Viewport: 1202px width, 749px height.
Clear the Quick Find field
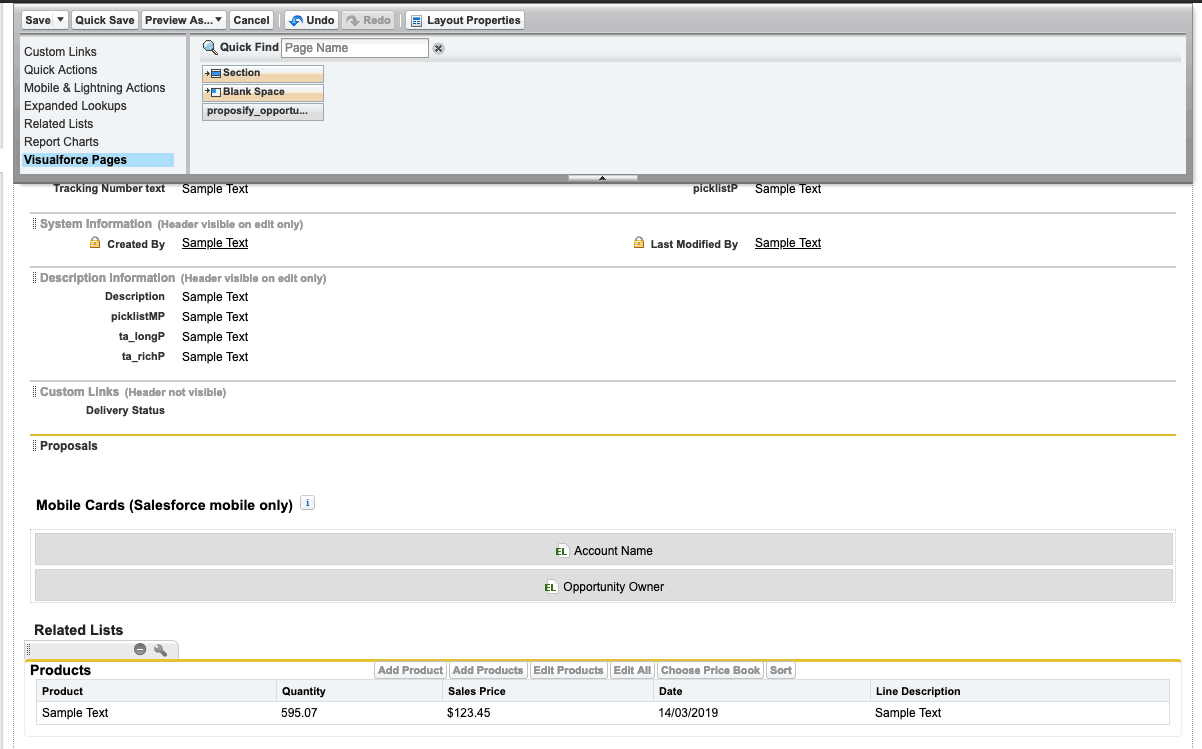coord(438,48)
